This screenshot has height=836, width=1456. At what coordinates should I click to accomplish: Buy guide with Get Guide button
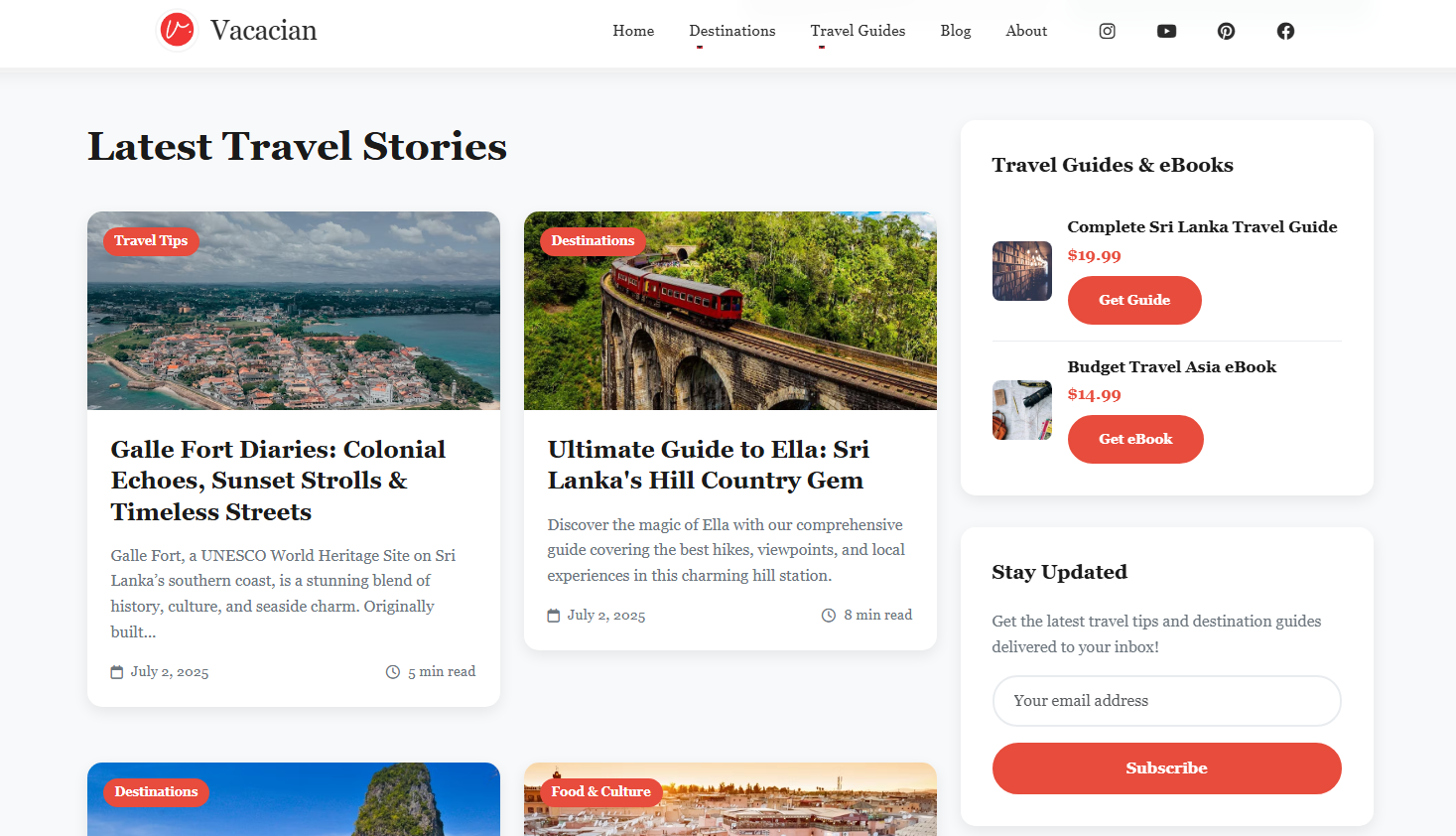click(x=1134, y=300)
